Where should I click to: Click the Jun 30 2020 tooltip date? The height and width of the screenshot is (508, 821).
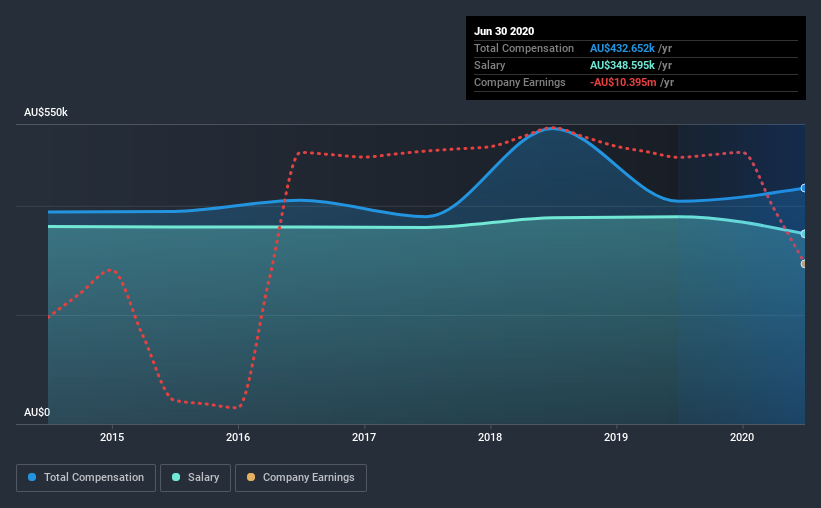[x=504, y=31]
